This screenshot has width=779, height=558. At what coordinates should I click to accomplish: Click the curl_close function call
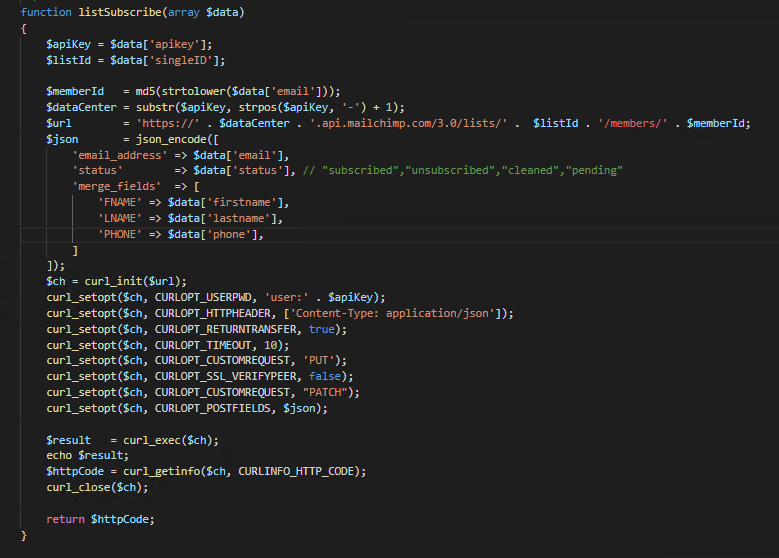pos(78,487)
